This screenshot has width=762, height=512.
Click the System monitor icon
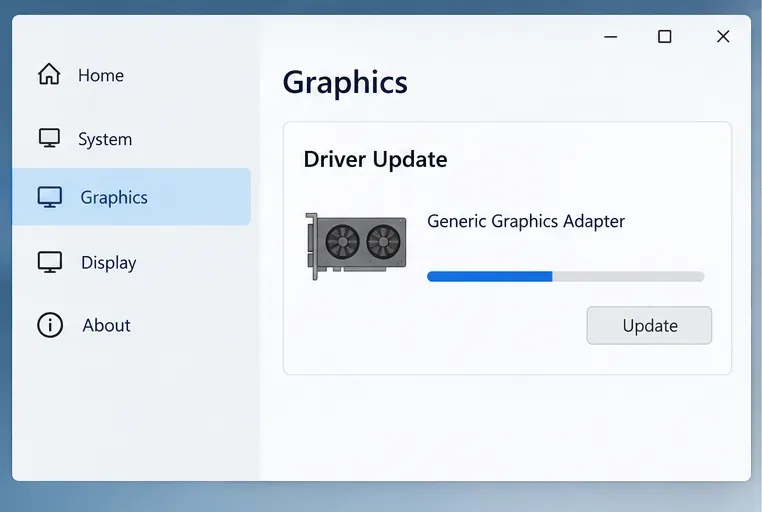(x=49, y=138)
